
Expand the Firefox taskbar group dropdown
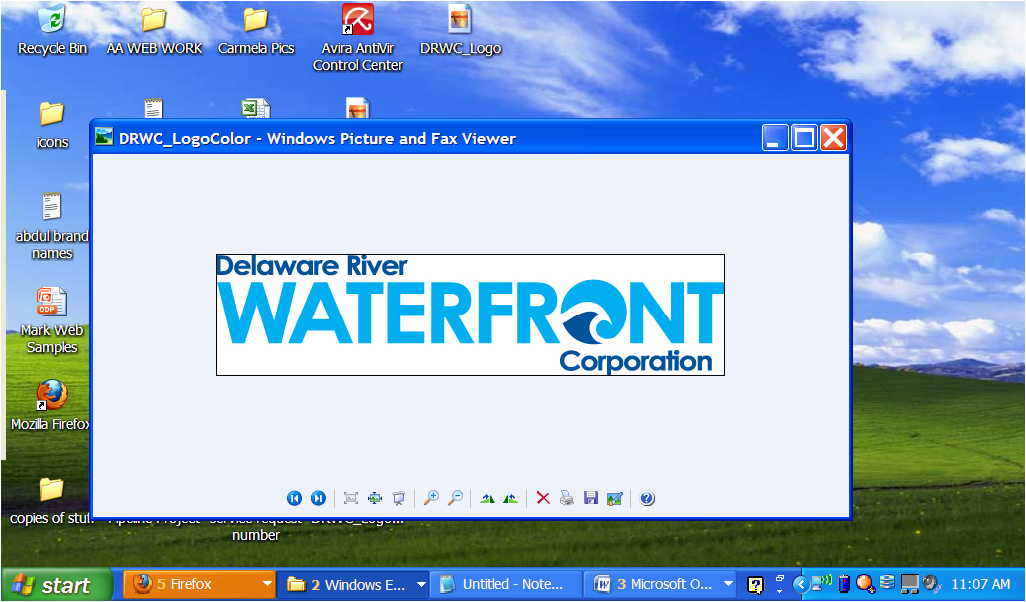coord(266,584)
